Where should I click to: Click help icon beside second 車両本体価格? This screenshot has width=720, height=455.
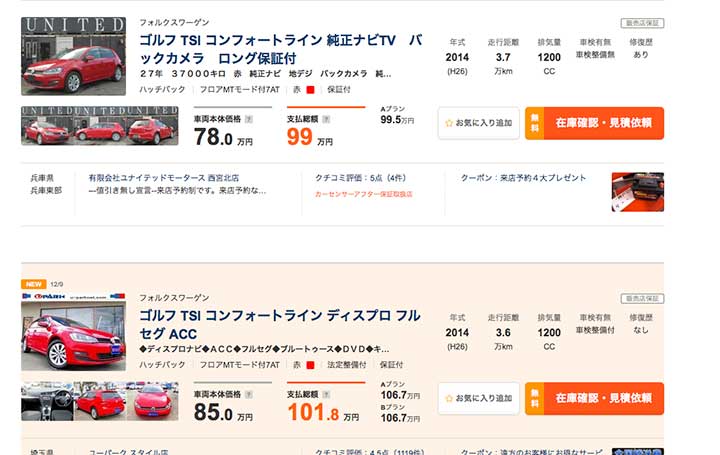249,394
